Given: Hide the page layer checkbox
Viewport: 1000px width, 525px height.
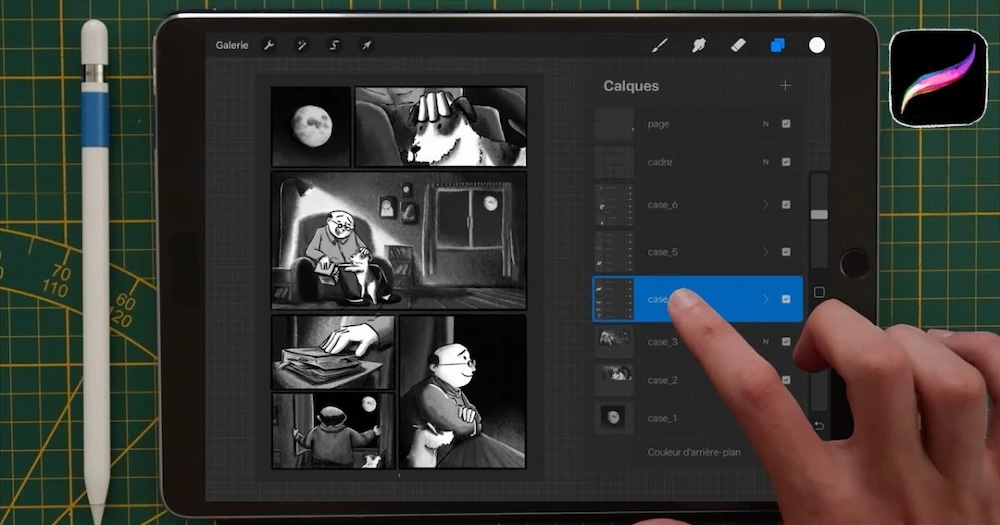Looking at the screenshot, I should [x=786, y=124].
